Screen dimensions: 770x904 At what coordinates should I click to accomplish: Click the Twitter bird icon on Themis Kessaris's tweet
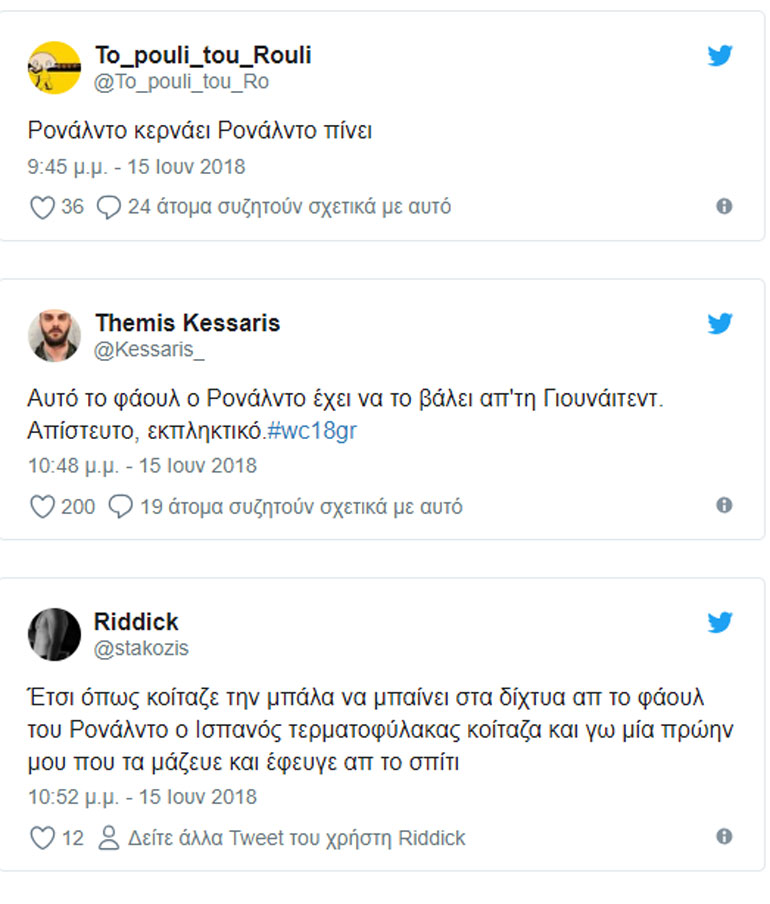[720, 324]
